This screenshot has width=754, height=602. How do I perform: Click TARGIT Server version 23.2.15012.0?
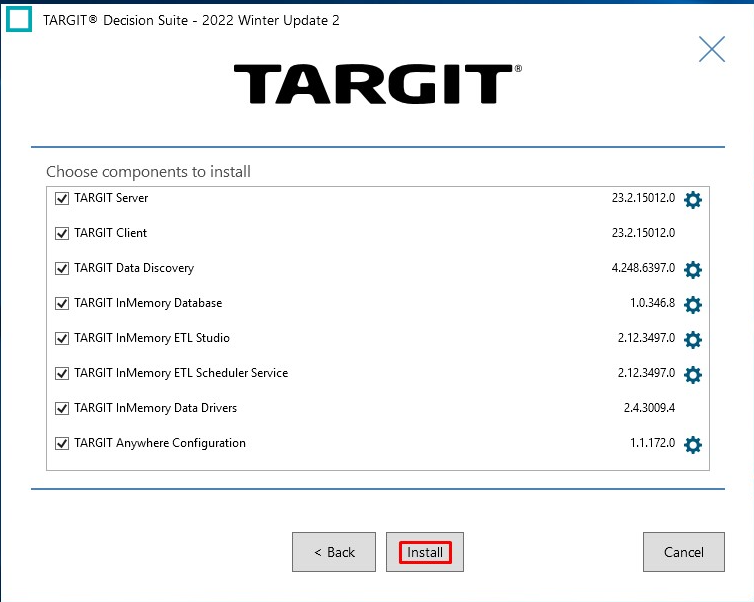(643, 198)
